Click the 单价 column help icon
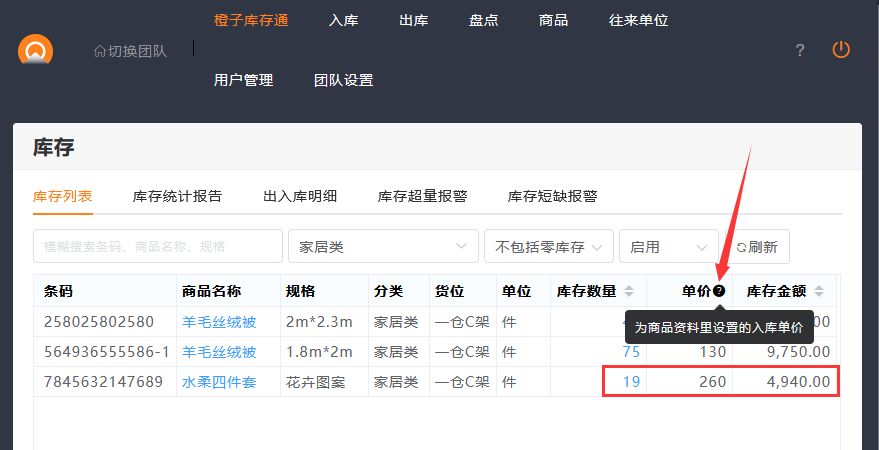The width and height of the screenshot is (879, 450). [x=719, y=291]
